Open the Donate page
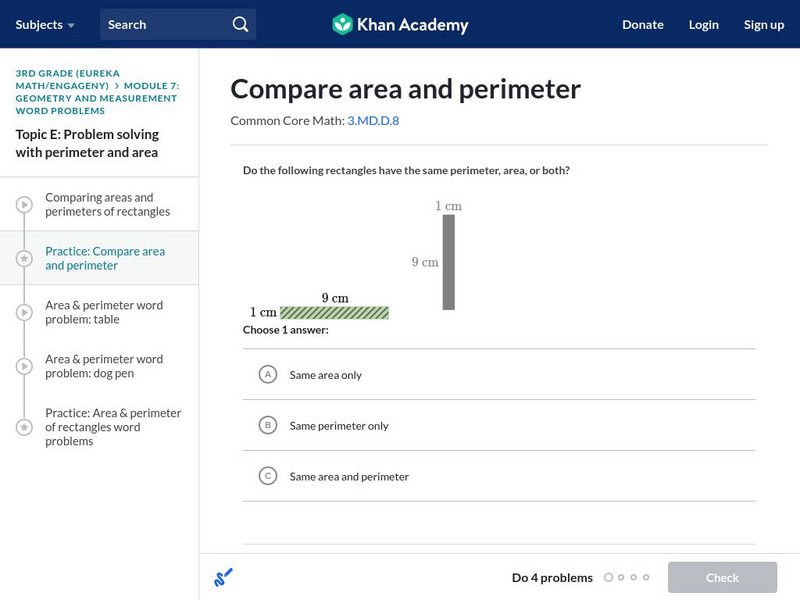800x600 pixels. (x=642, y=24)
